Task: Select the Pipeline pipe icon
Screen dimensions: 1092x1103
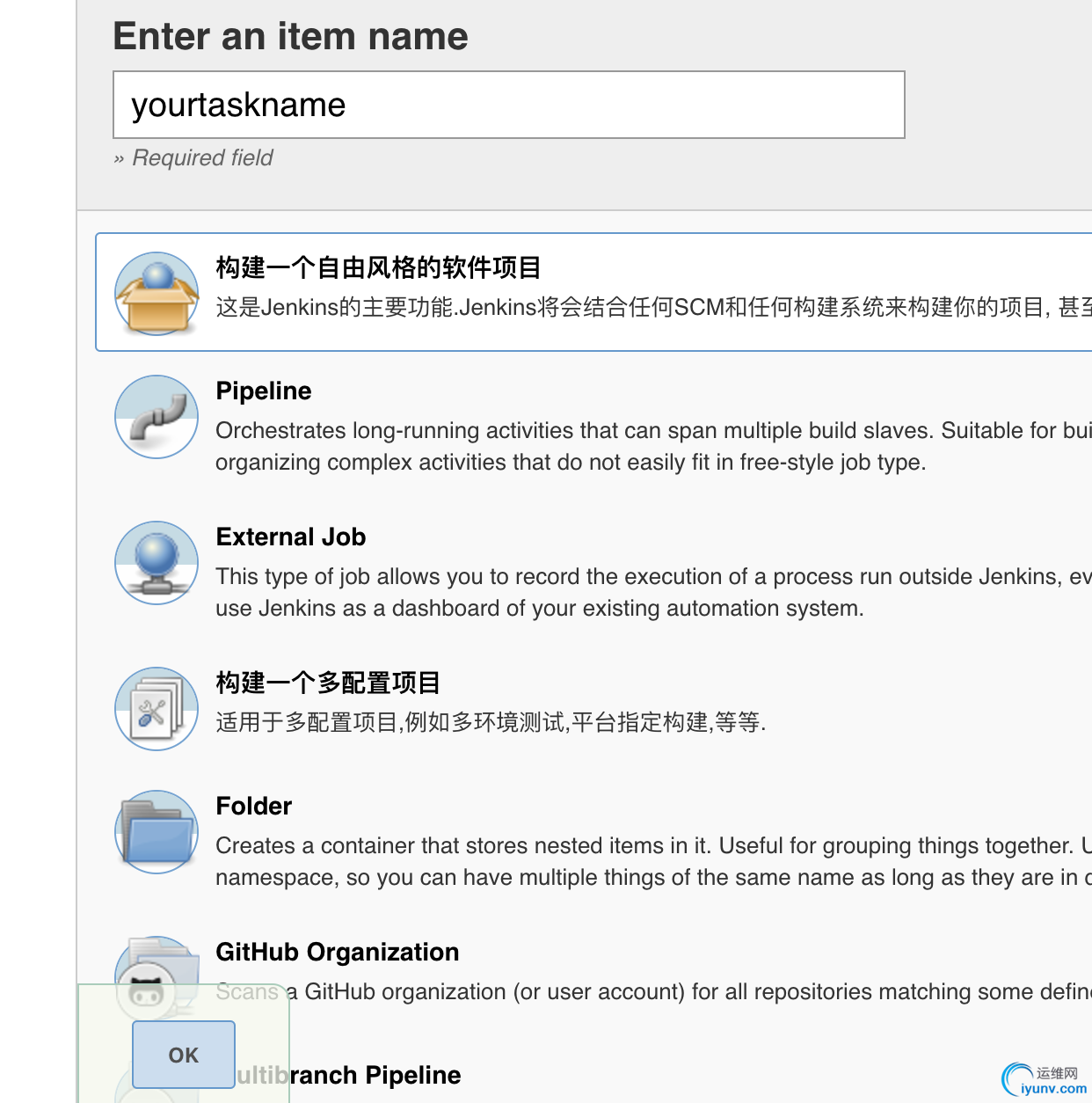Action: (x=157, y=417)
